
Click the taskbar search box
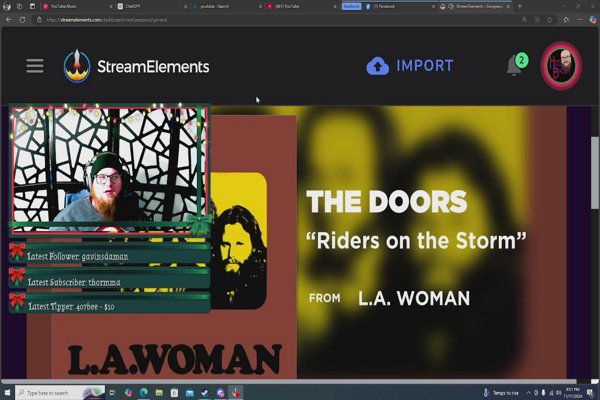coord(60,393)
